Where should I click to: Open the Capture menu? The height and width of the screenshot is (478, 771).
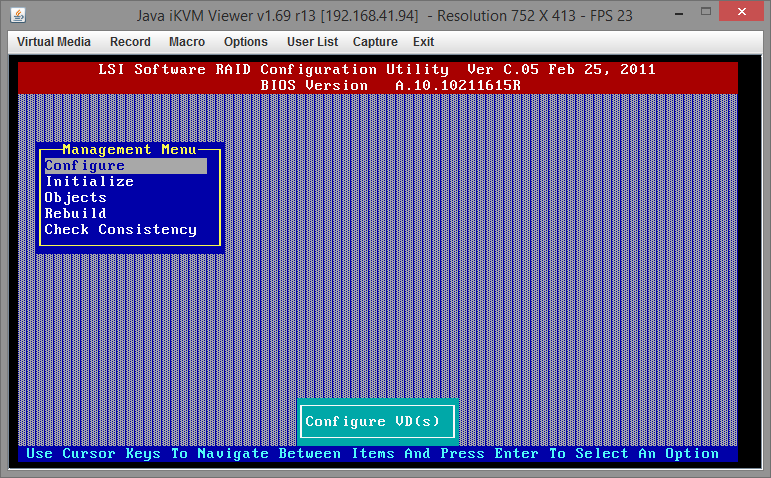(375, 42)
